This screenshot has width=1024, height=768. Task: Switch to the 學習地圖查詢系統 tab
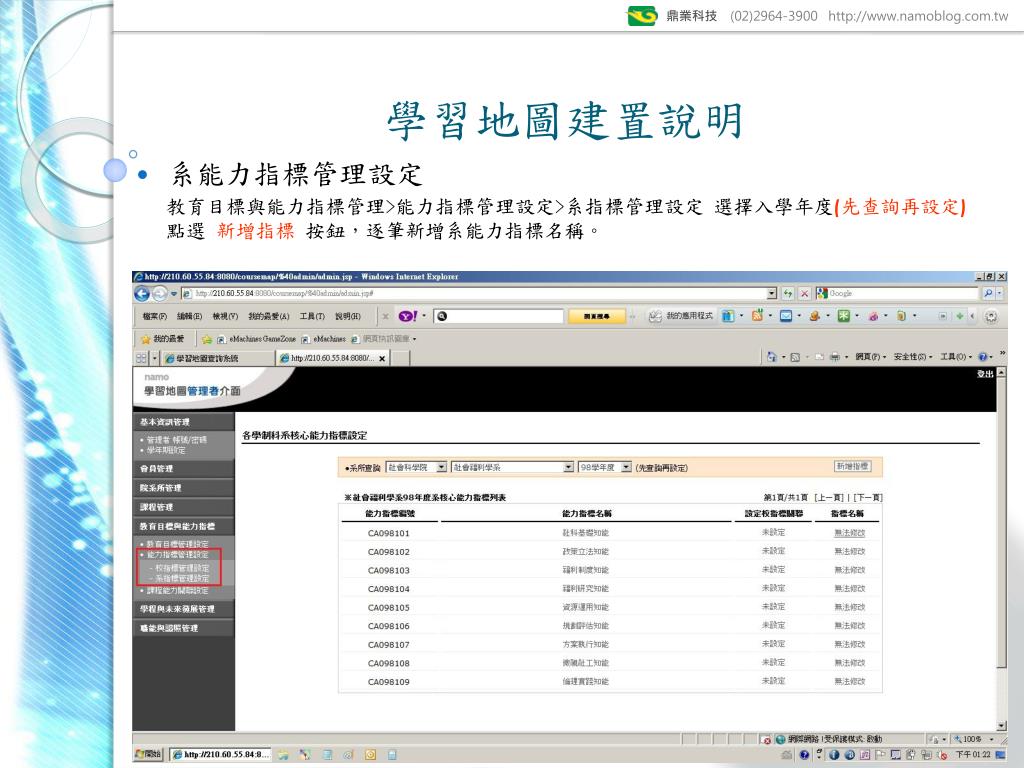click(x=218, y=359)
